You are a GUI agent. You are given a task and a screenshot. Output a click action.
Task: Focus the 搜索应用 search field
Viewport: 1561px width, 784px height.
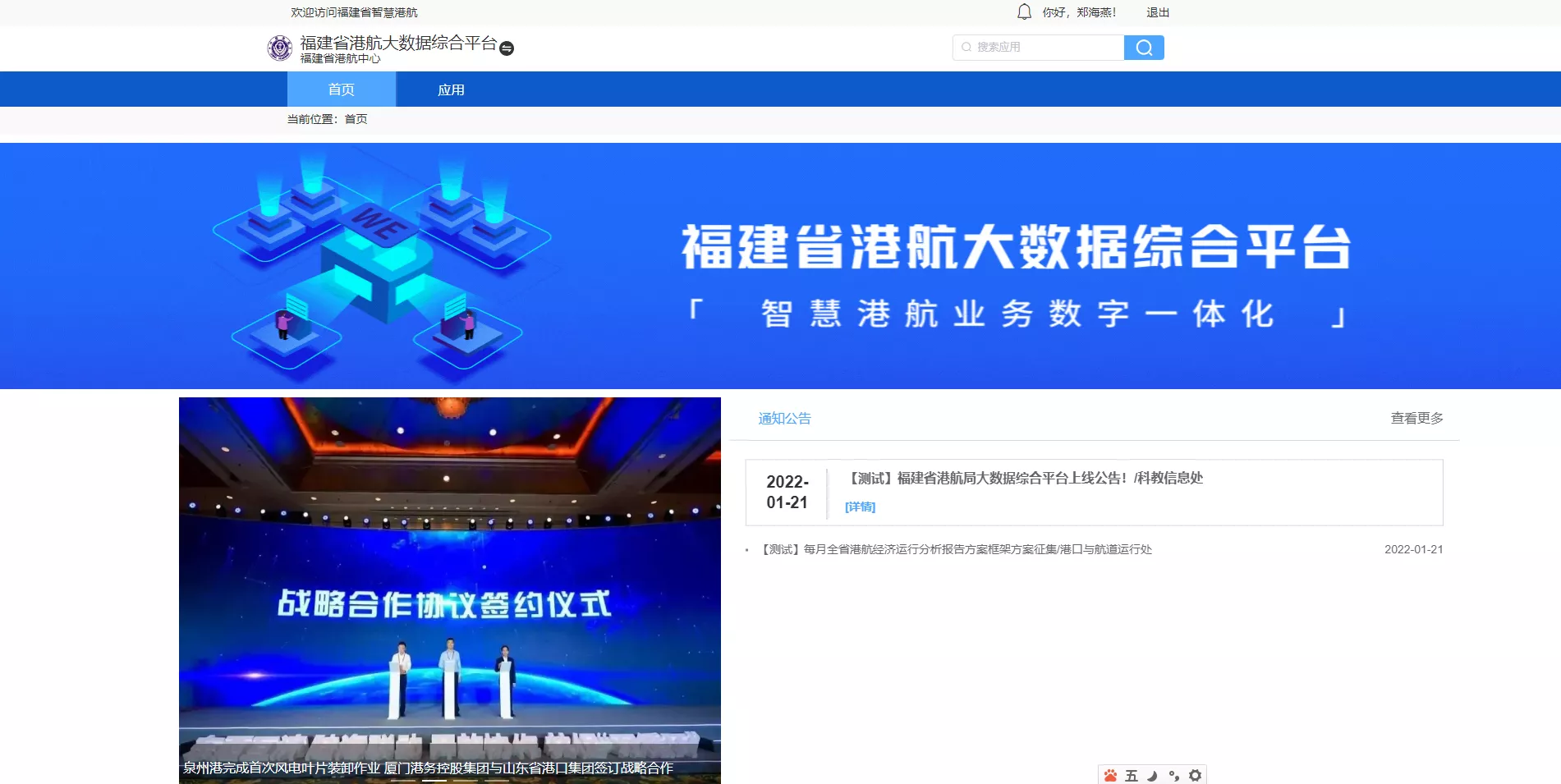point(1038,48)
